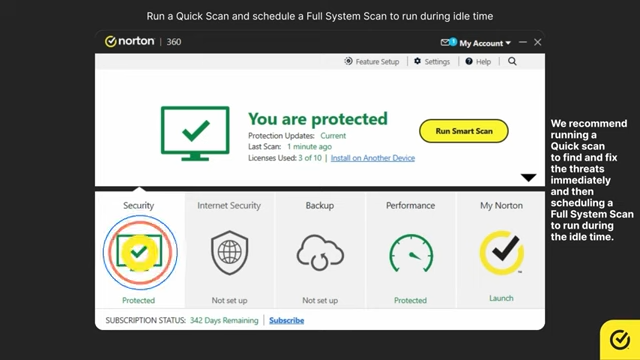Click the search magnifier icon
The image size is (640, 360).
pos(512,61)
